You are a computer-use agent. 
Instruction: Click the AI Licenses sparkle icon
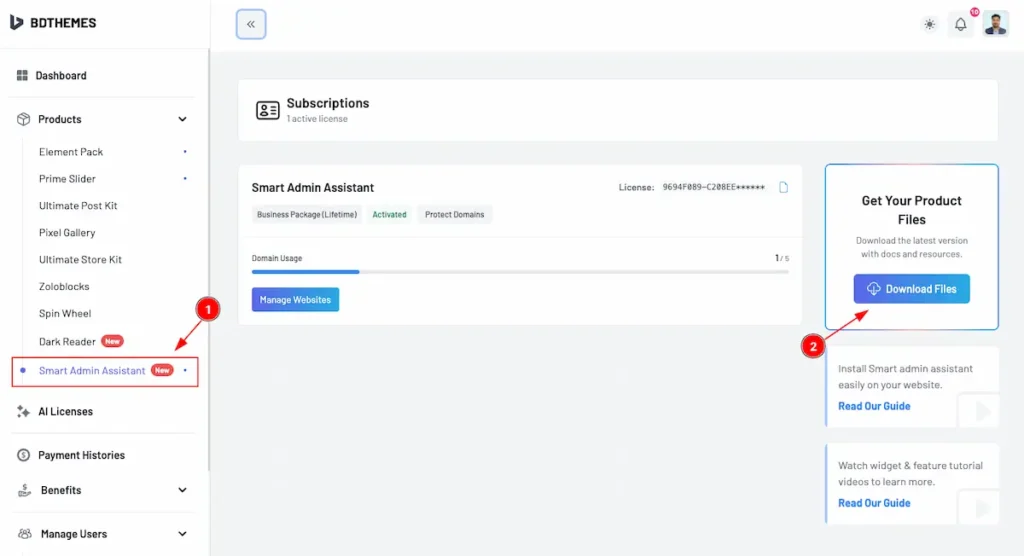pyautogui.click(x=24, y=411)
